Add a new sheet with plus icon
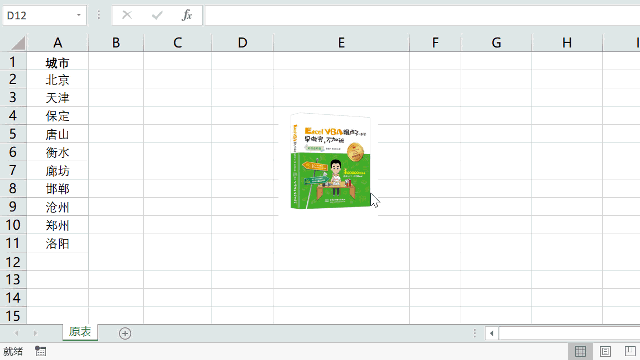640x360 pixels. click(125, 333)
